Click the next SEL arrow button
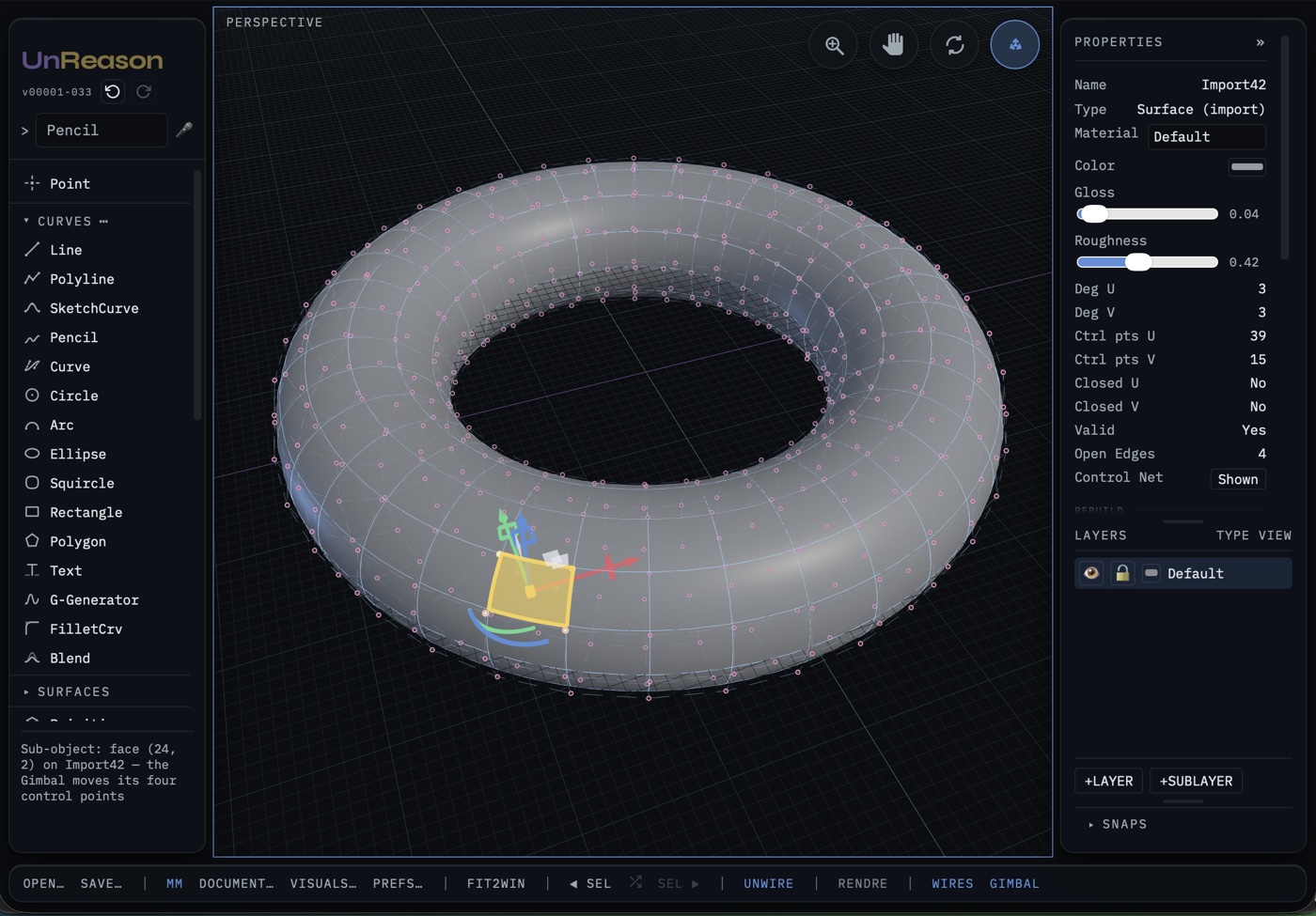 [x=679, y=883]
